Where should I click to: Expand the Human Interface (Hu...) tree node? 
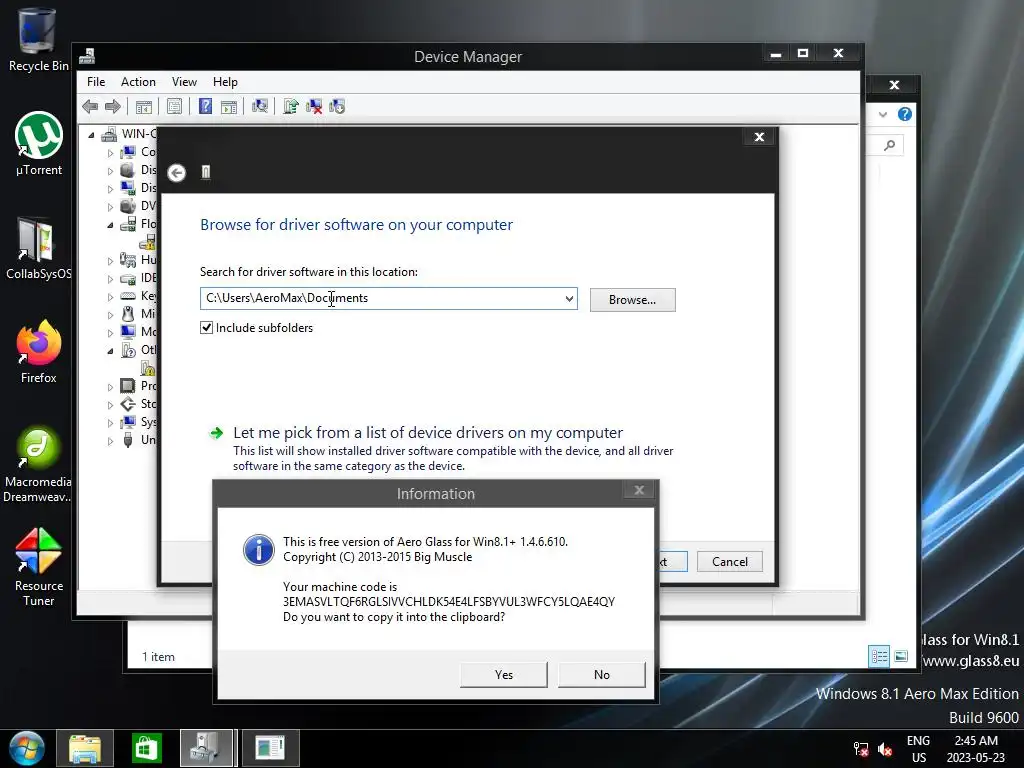[110, 261]
